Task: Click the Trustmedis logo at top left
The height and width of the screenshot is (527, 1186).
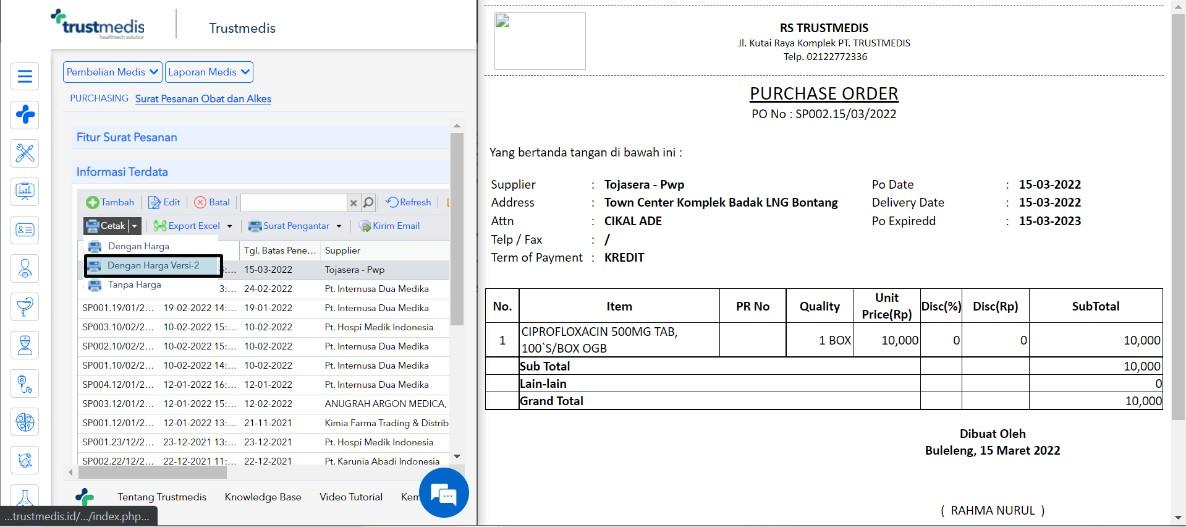Action: (x=98, y=24)
